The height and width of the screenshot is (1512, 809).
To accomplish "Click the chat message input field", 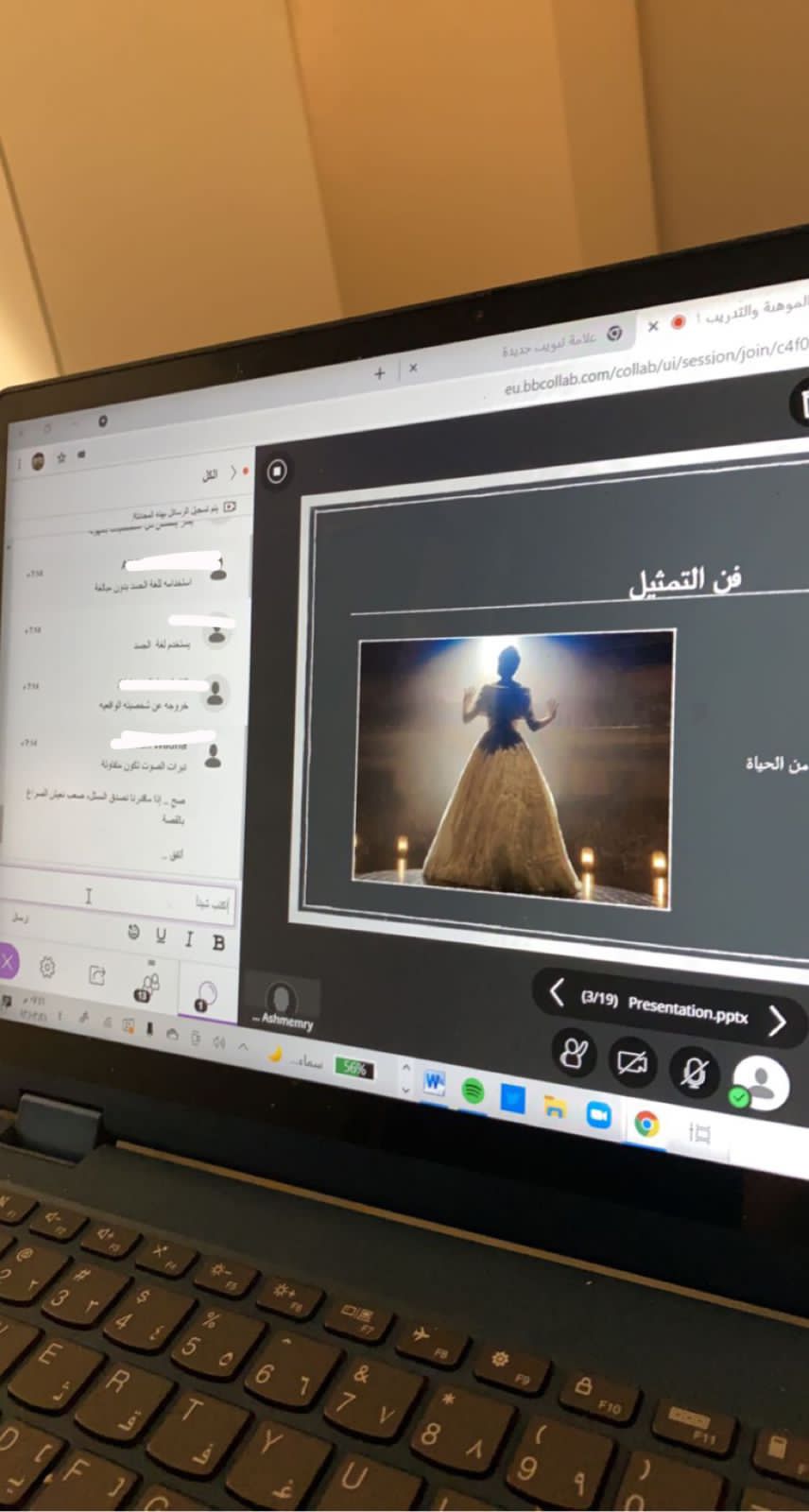I will click(x=123, y=899).
